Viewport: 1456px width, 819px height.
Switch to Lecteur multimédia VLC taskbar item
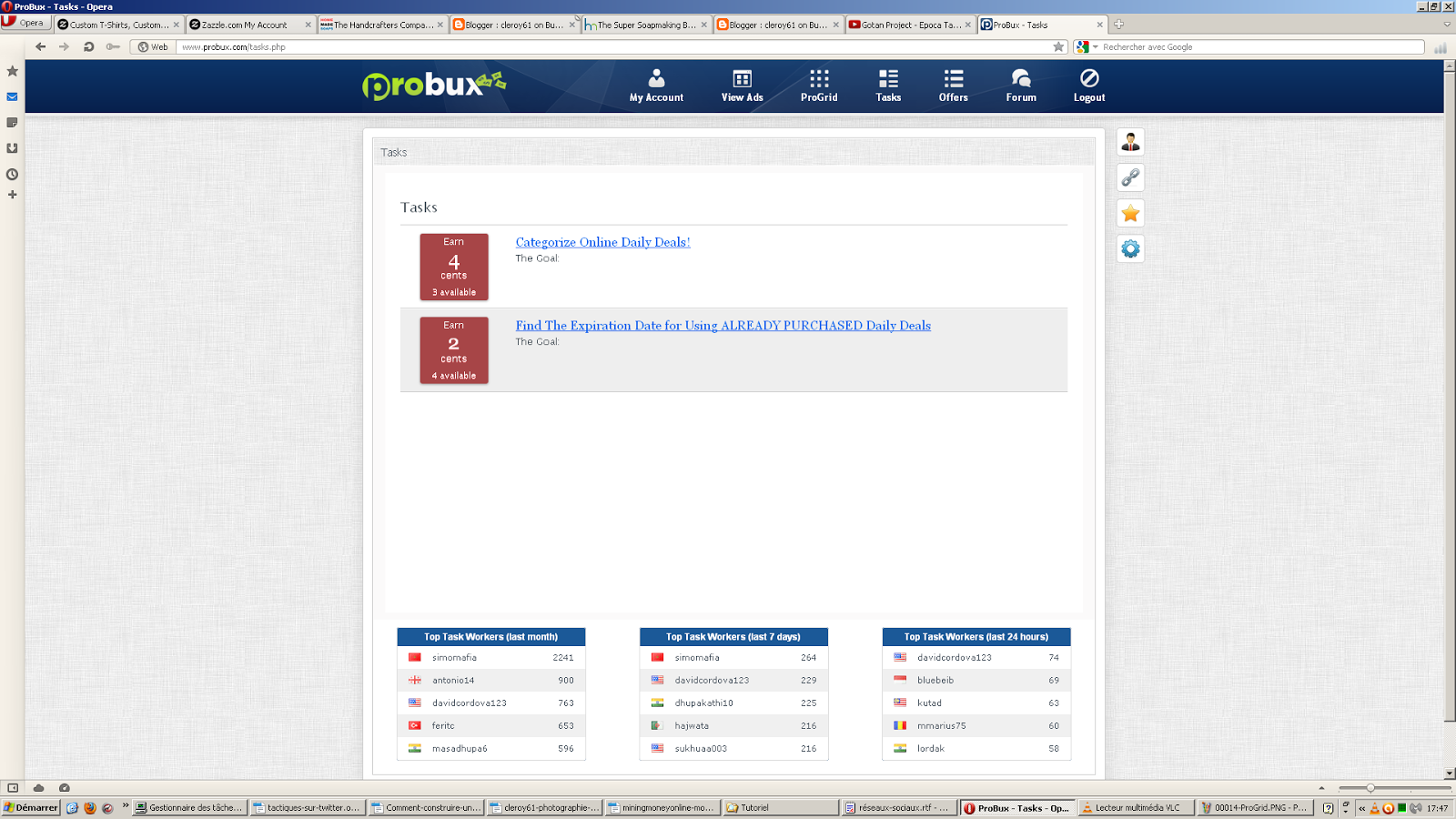point(1135,807)
